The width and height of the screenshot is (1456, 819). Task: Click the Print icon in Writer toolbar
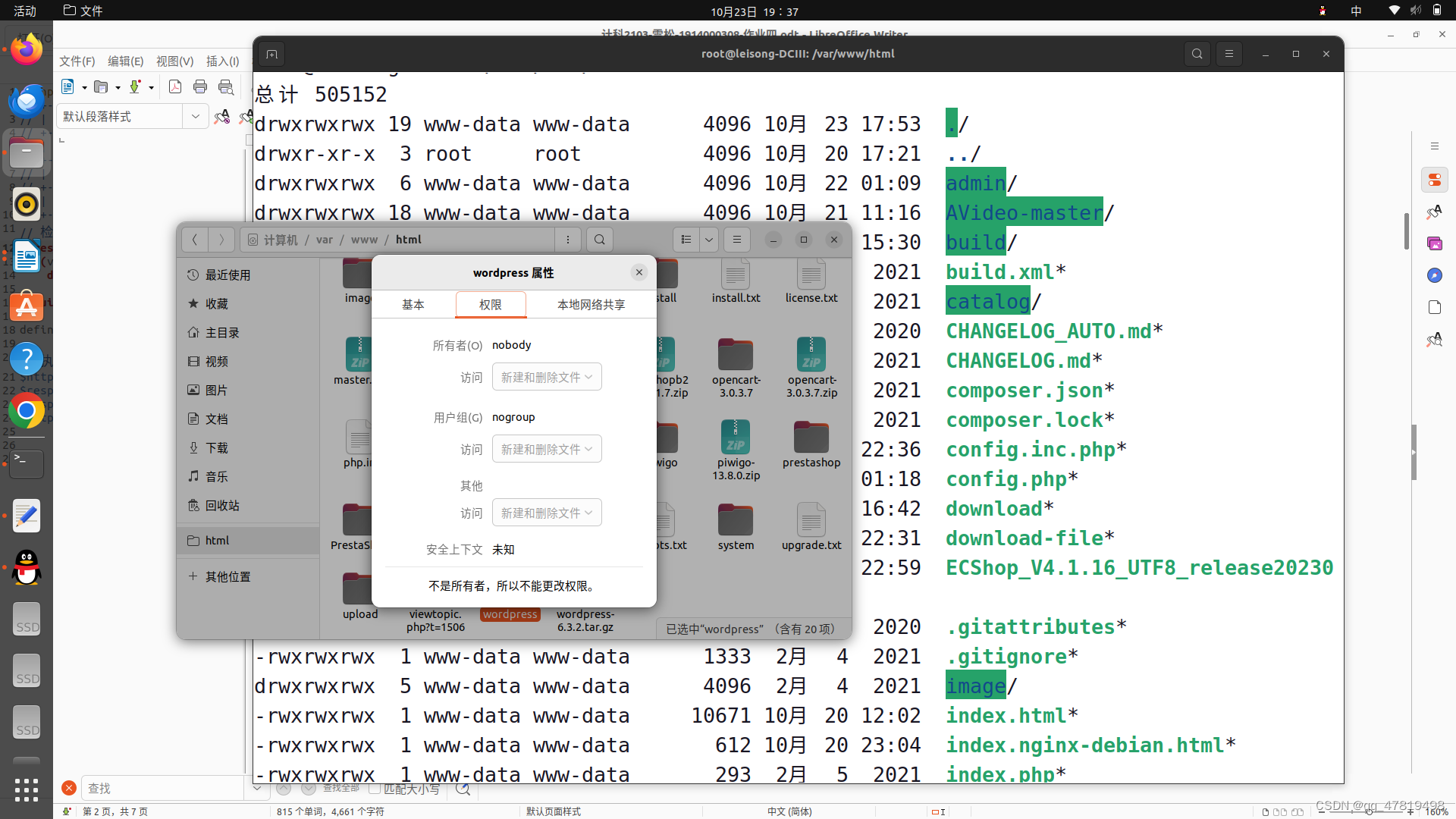(x=200, y=86)
